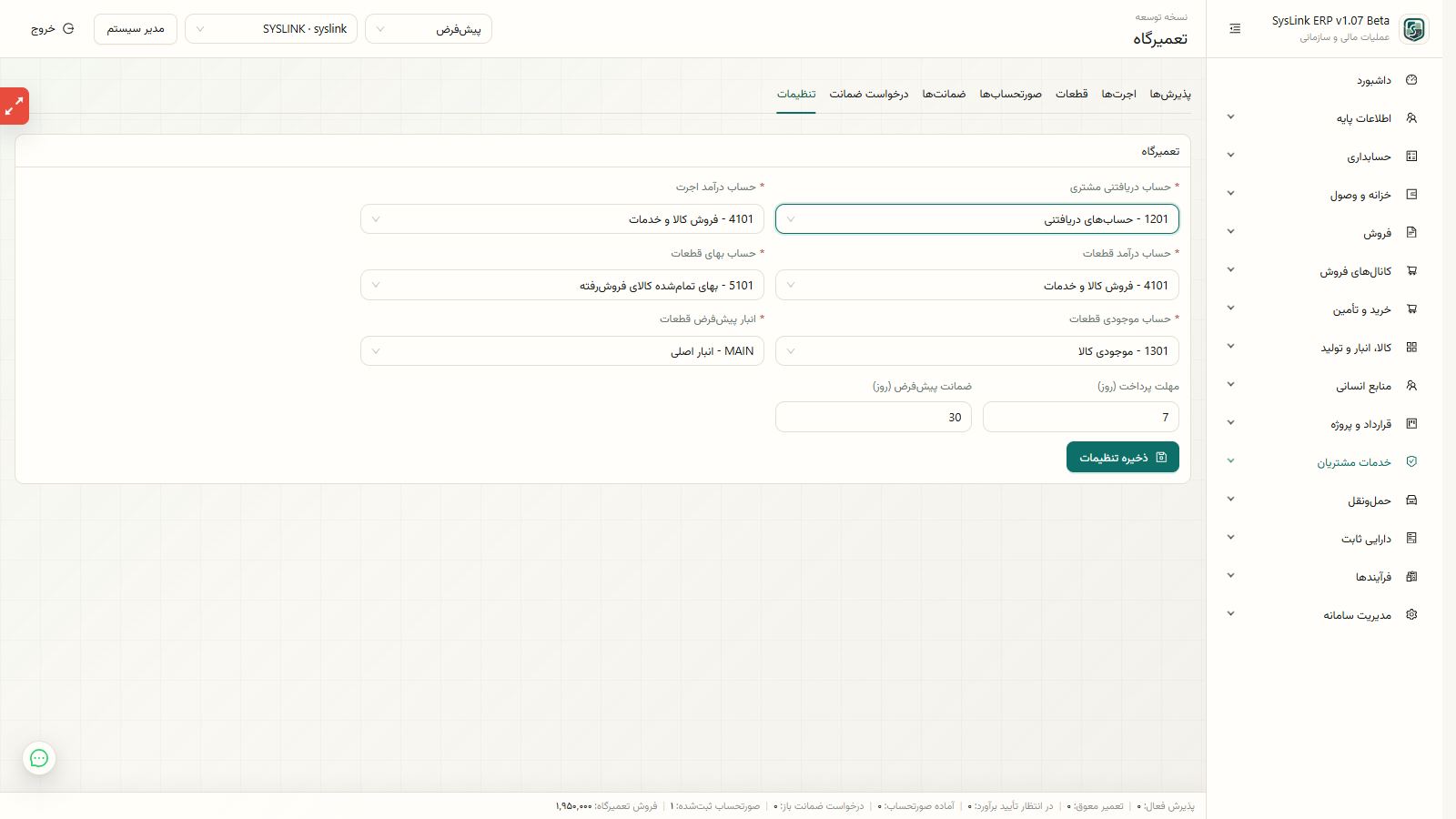
Task: Click the دارایی ثابت building icon
Action: [x=1411, y=539]
